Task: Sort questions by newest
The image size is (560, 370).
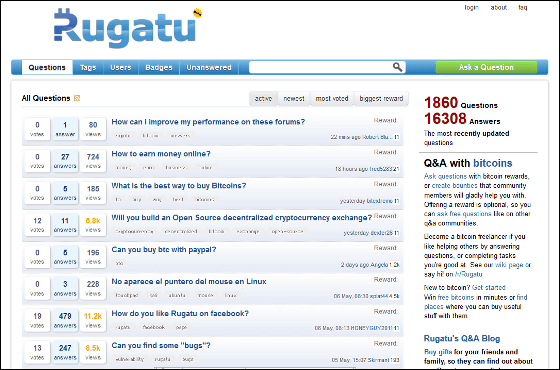Action: click(x=294, y=99)
